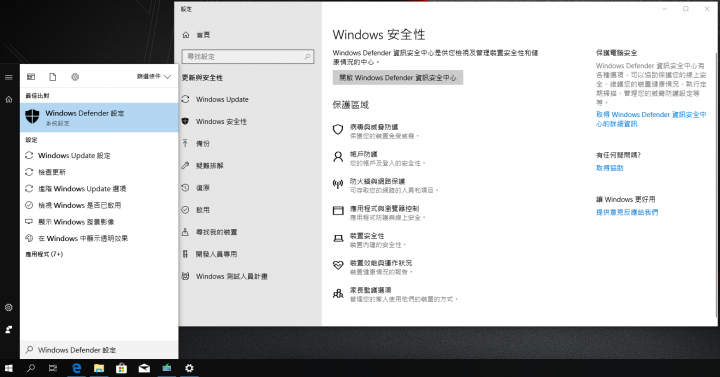720x377 pixels.
Task: Filter search results by apps icon
Action: [31, 77]
